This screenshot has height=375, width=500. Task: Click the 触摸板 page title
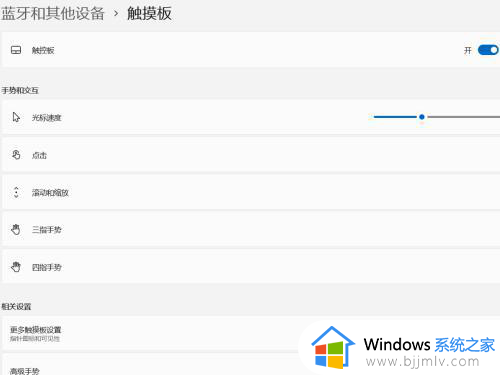click(x=149, y=14)
